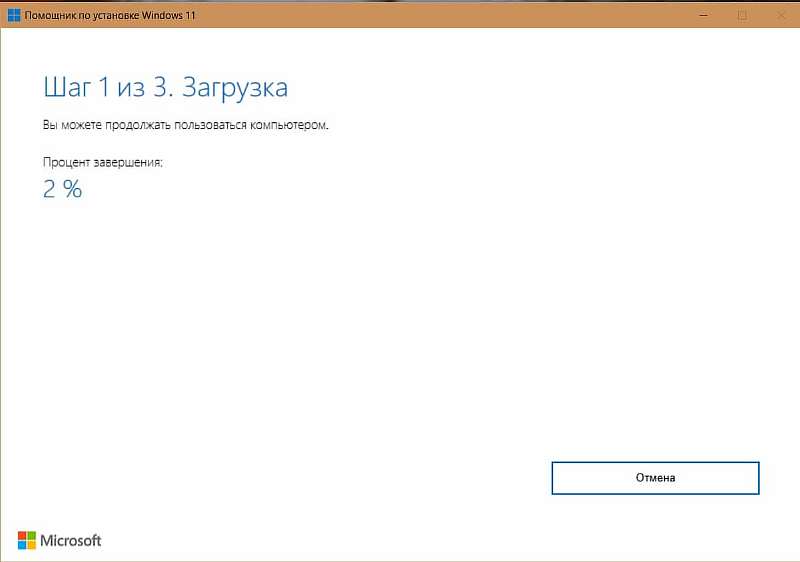Close the Помощник по установке window

778,15
